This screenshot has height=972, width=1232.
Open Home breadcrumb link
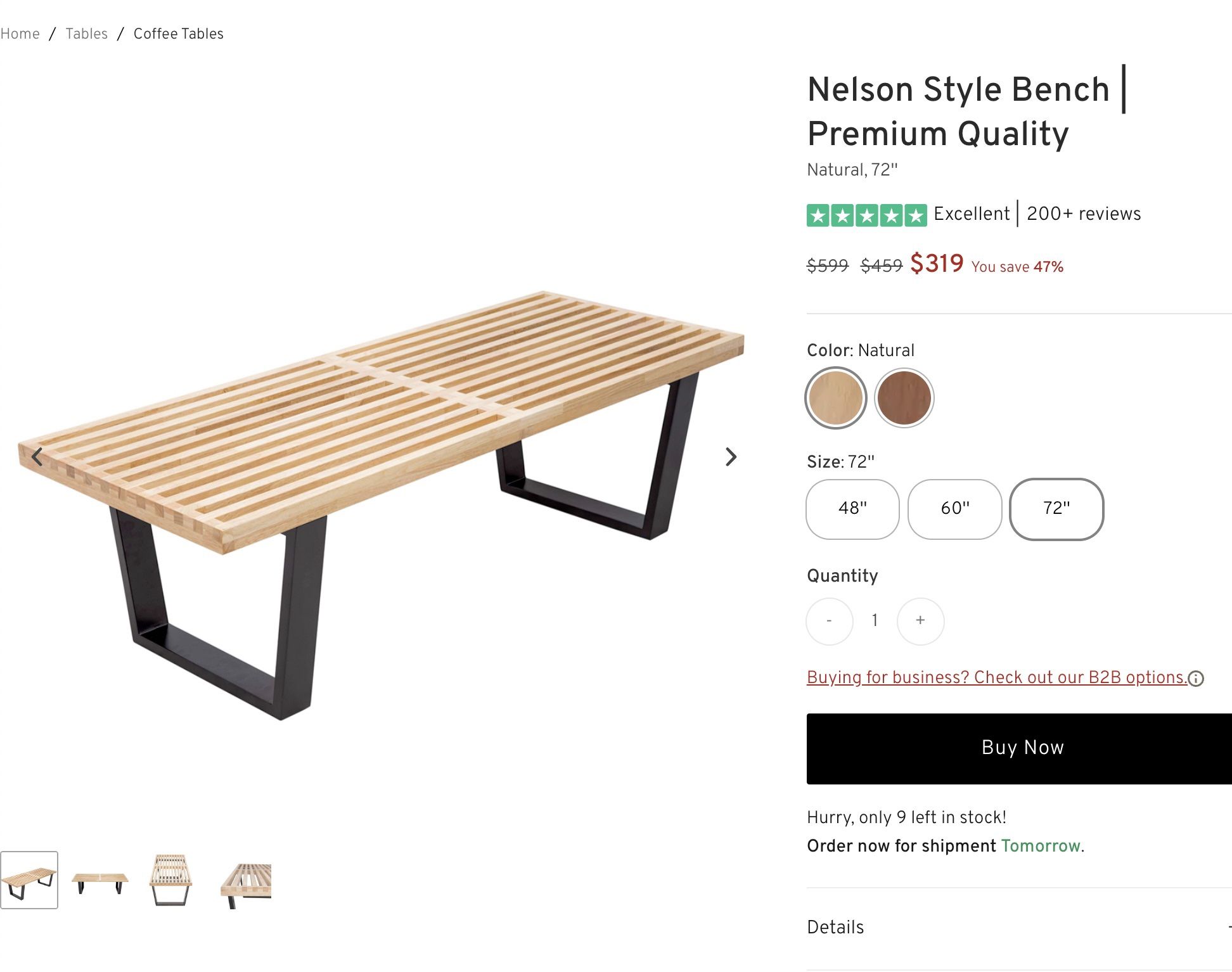[20, 34]
